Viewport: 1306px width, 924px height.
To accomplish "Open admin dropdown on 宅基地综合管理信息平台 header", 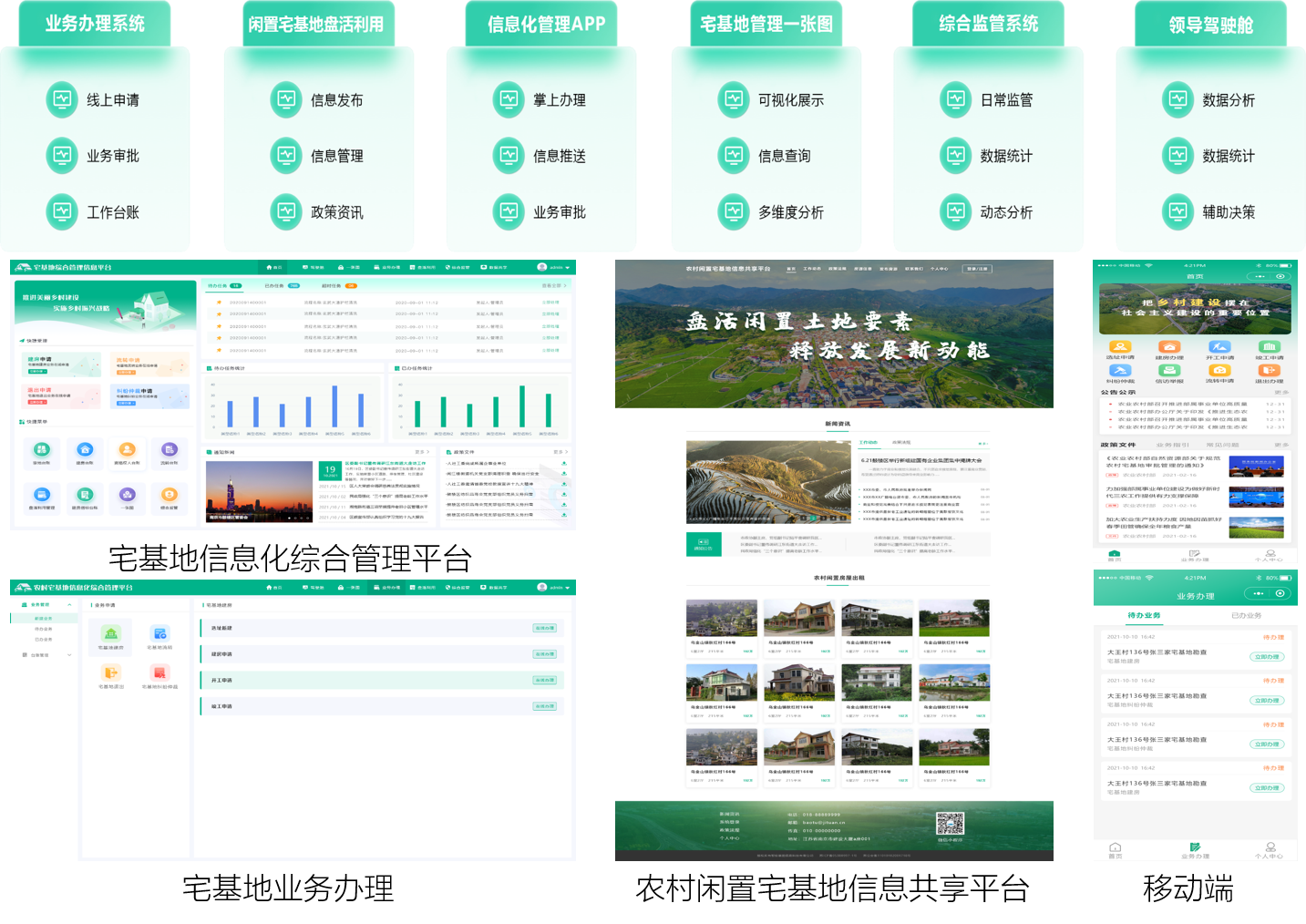I will [566, 268].
